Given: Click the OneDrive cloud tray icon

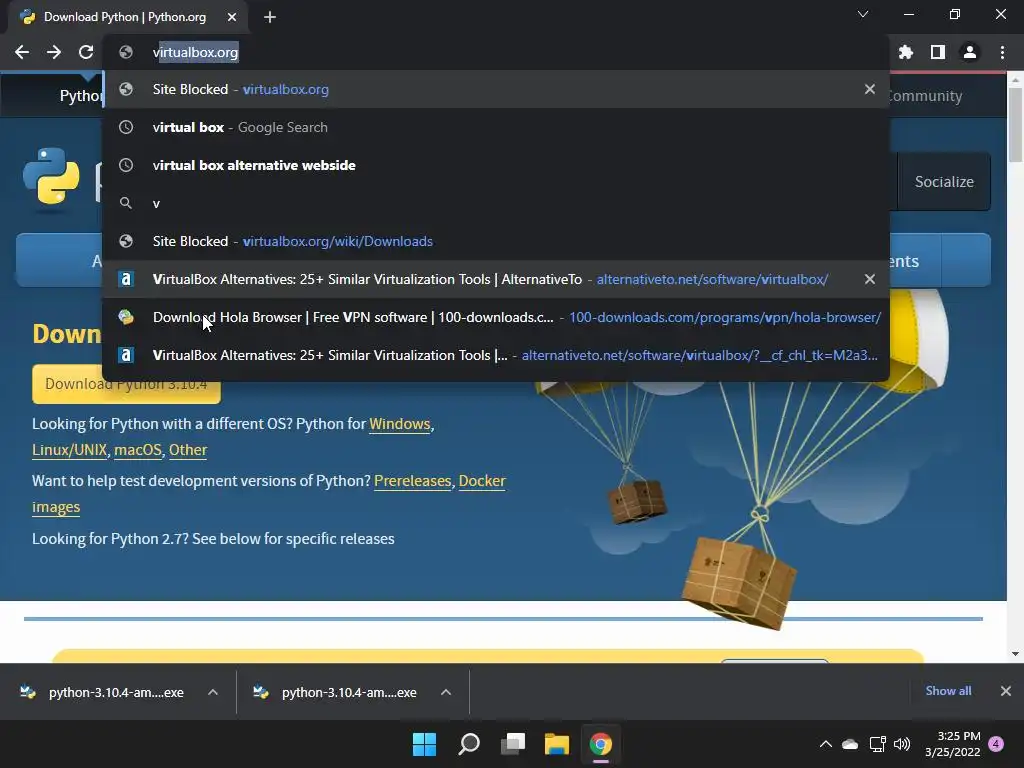Looking at the screenshot, I should point(850,744).
